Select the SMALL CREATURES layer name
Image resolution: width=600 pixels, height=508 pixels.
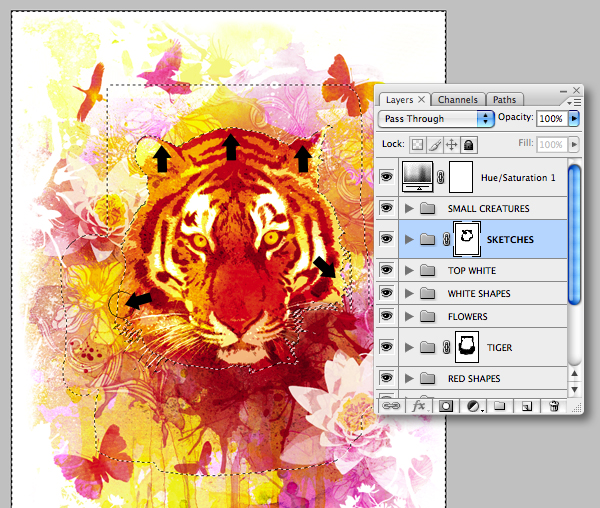pyautogui.click(x=489, y=208)
